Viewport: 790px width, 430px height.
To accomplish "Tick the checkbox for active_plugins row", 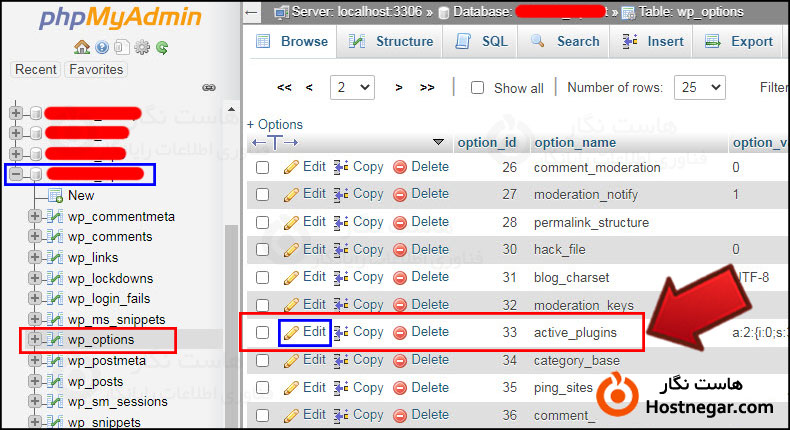I will coord(263,332).
